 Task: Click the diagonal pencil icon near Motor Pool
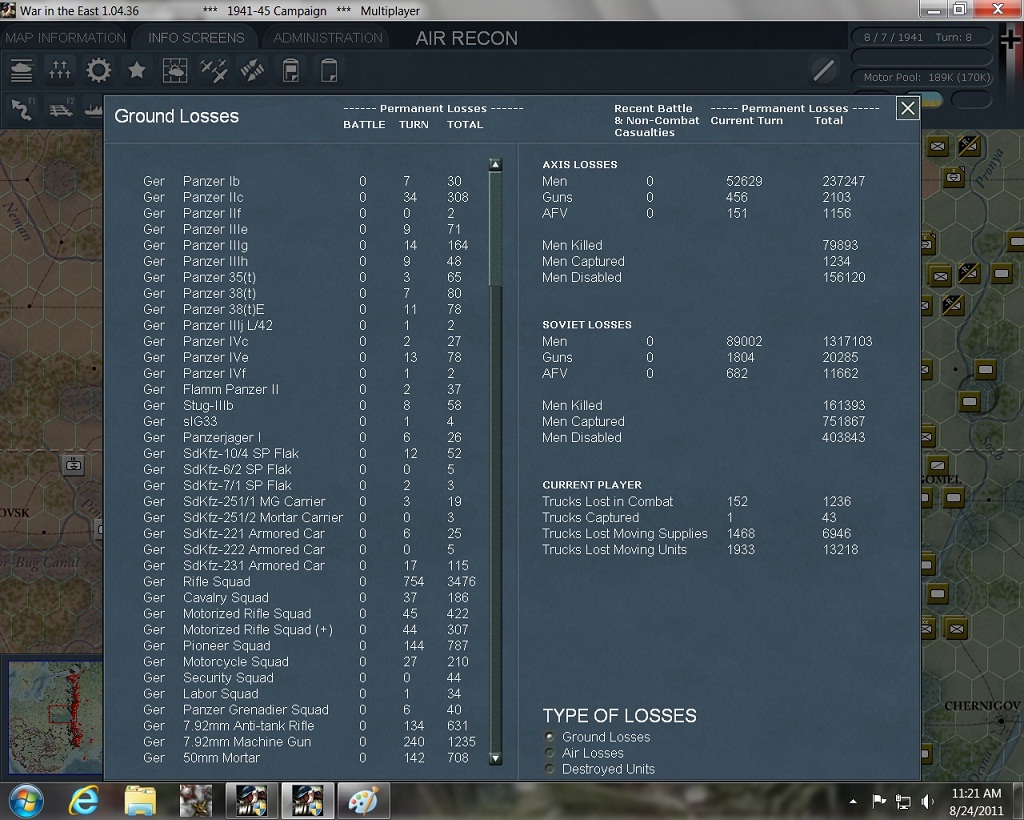(x=824, y=70)
